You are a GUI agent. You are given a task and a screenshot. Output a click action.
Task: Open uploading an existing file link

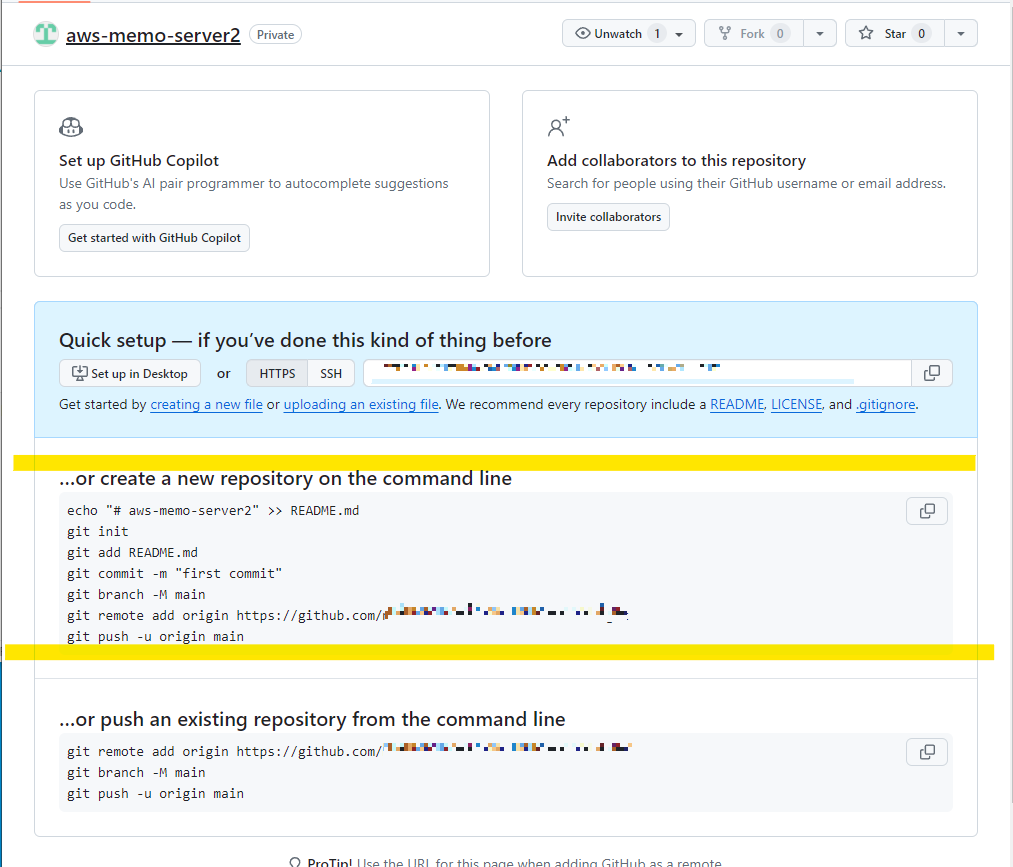tap(361, 404)
